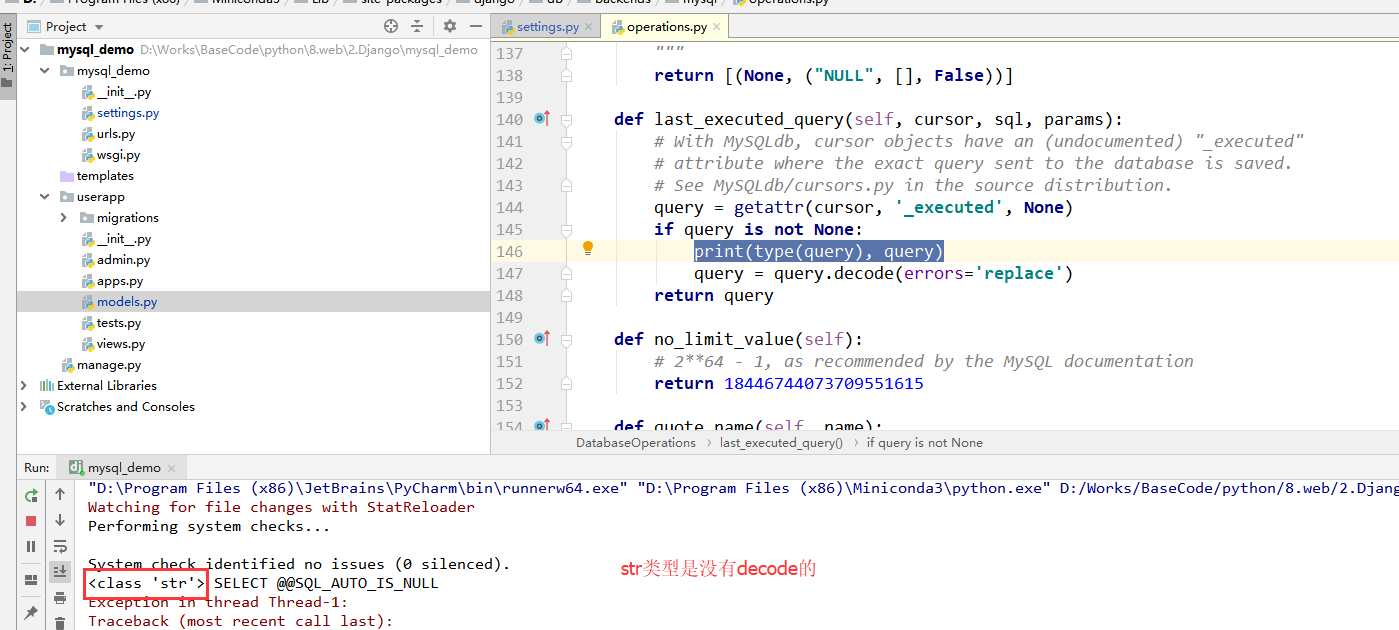Clear console with the trash icon
Screen dimensions: 1399x630
[60, 623]
